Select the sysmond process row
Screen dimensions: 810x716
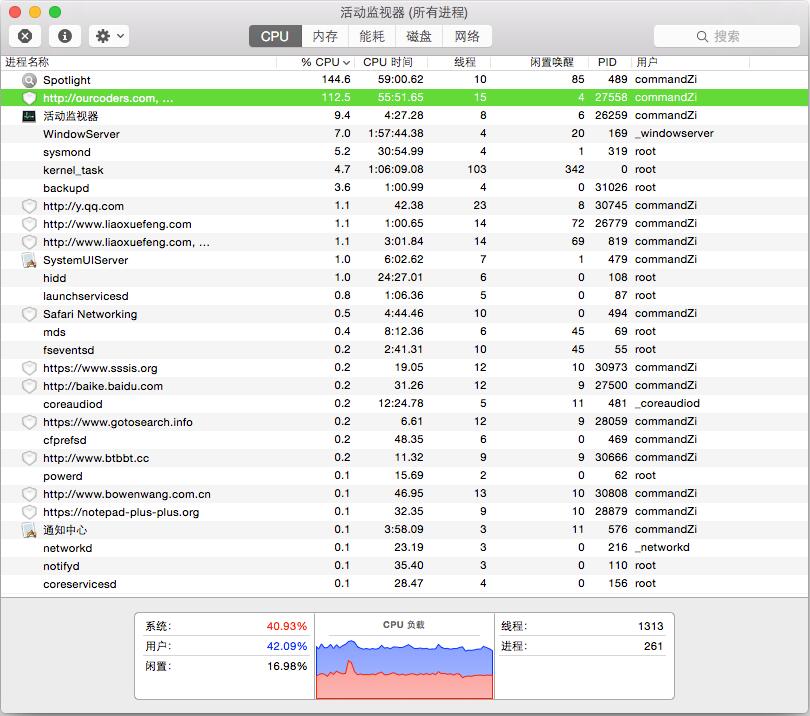point(404,152)
